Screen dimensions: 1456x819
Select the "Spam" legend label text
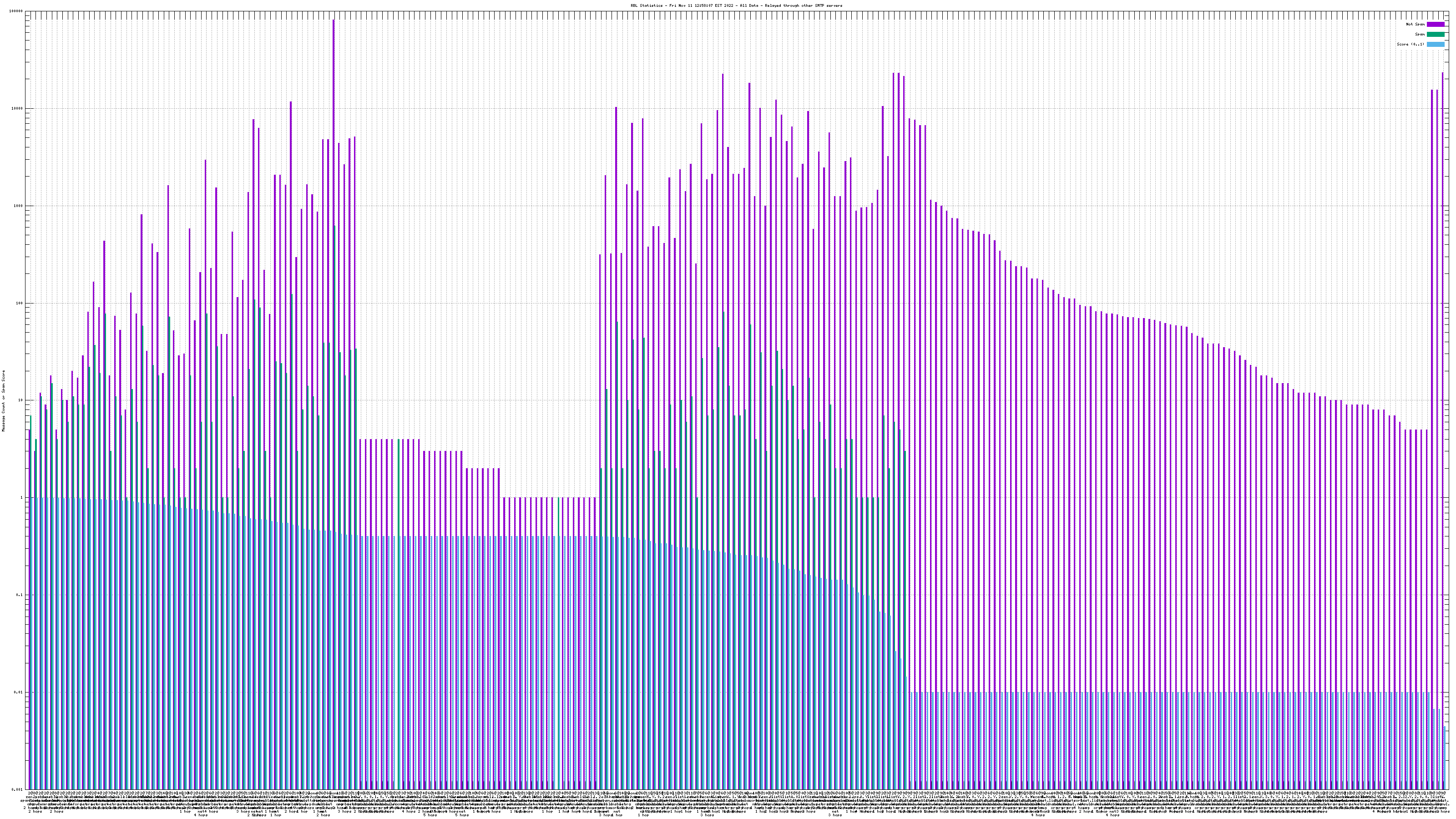[x=1420, y=35]
